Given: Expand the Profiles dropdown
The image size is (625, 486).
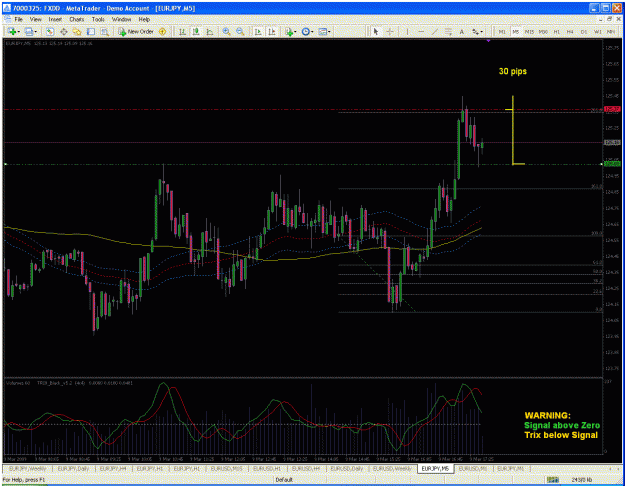Looking at the screenshot, I should click(36, 32).
